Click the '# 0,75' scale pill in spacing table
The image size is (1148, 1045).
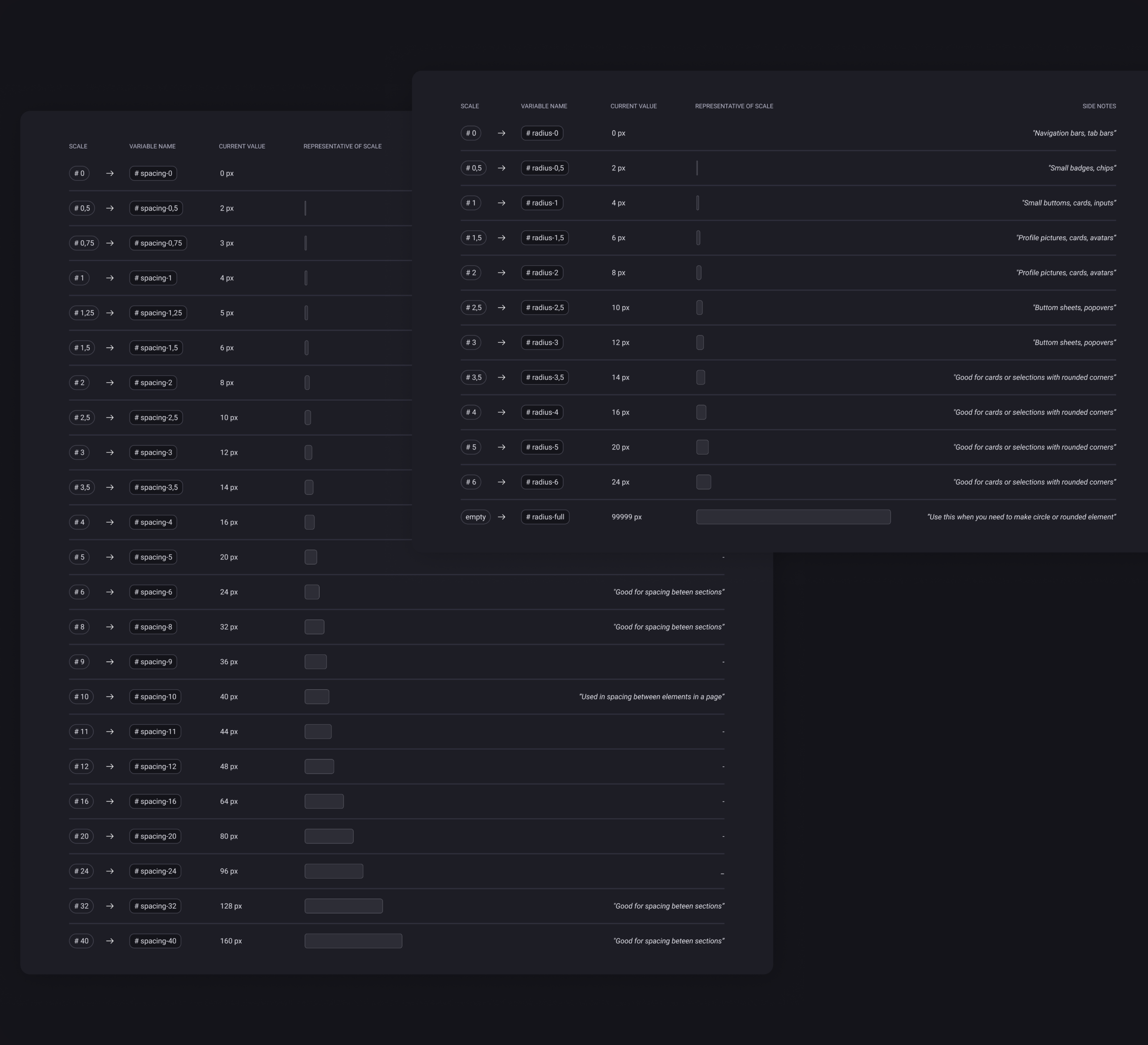[84, 243]
